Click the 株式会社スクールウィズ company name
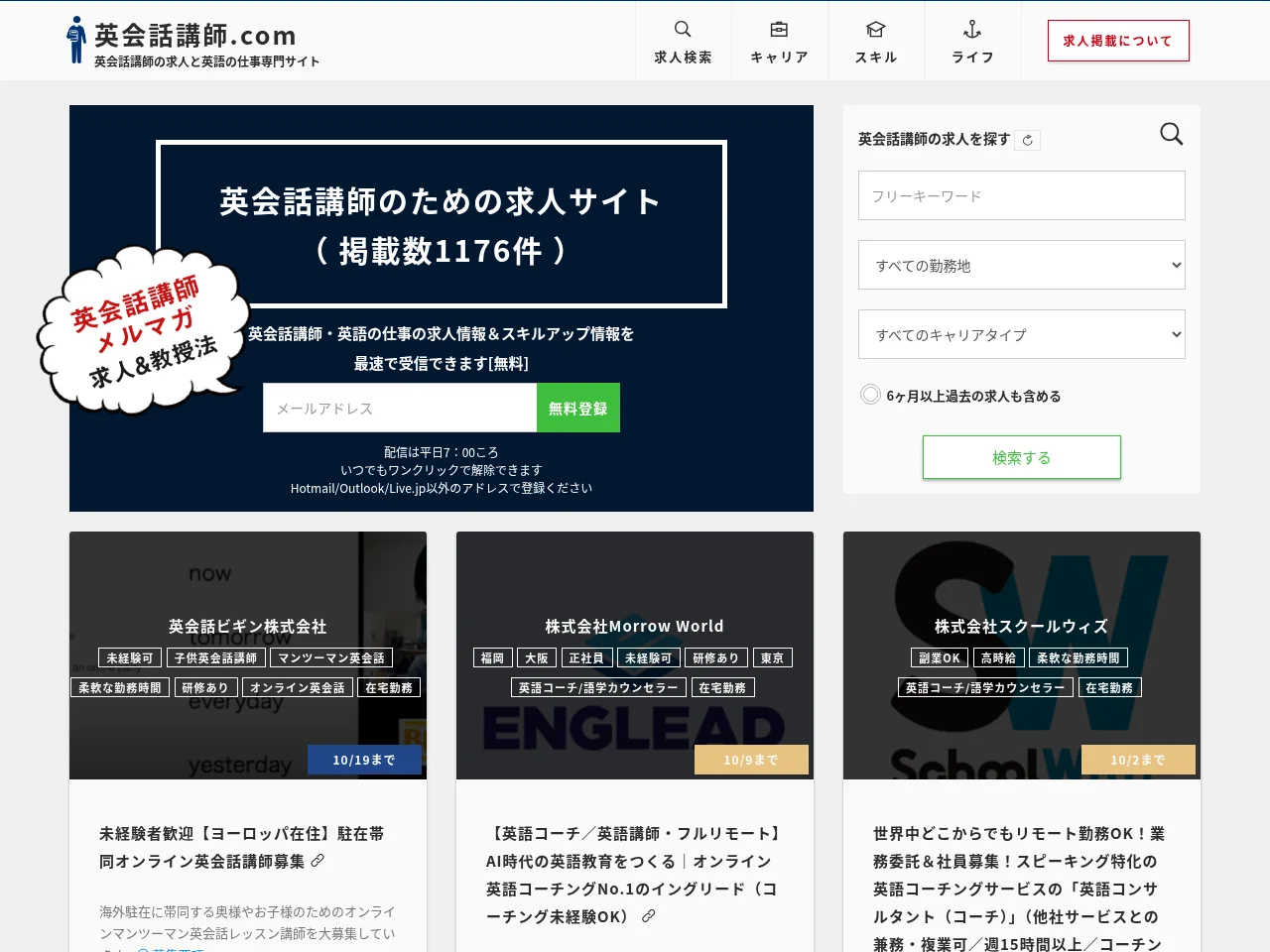Image resolution: width=1270 pixels, height=952 pixels. [1022, 626]
